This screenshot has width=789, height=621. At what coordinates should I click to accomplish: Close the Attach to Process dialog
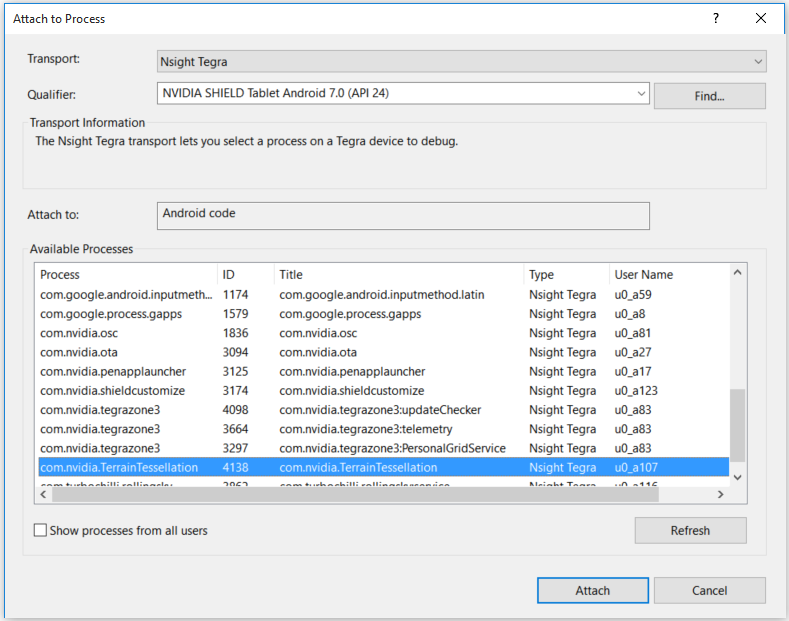pos(761,19)
